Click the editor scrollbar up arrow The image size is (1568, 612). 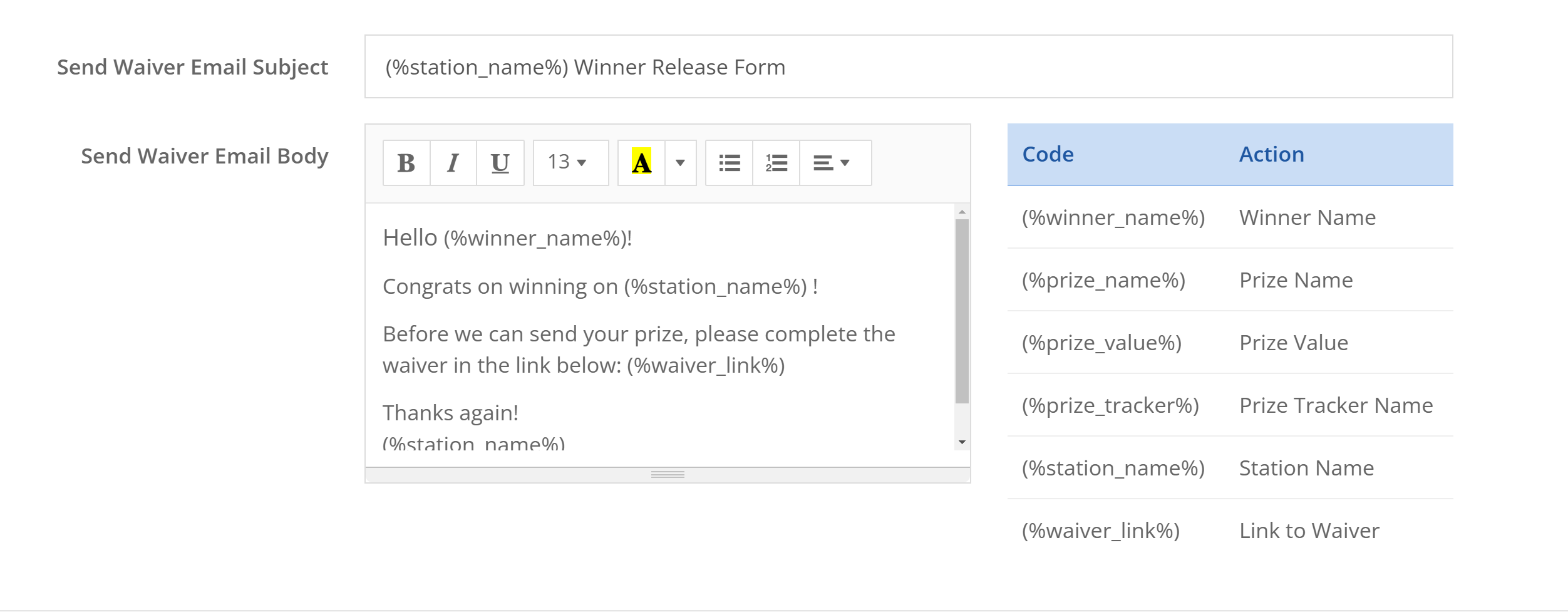pyautogui.click(x=962, y=212)
